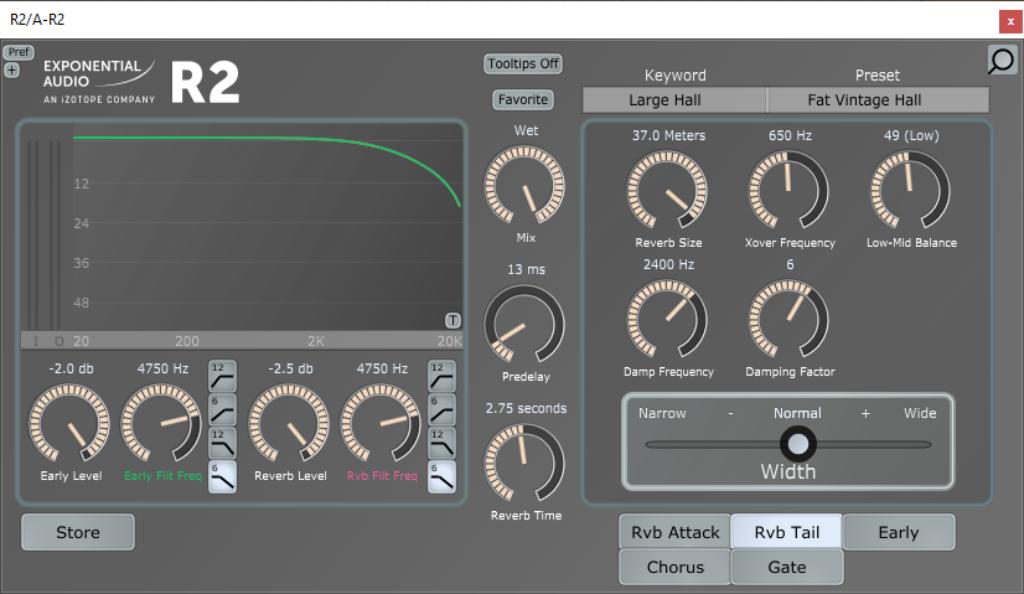
Task: Switch to the Chorus tab
Action: coord(673,566)
